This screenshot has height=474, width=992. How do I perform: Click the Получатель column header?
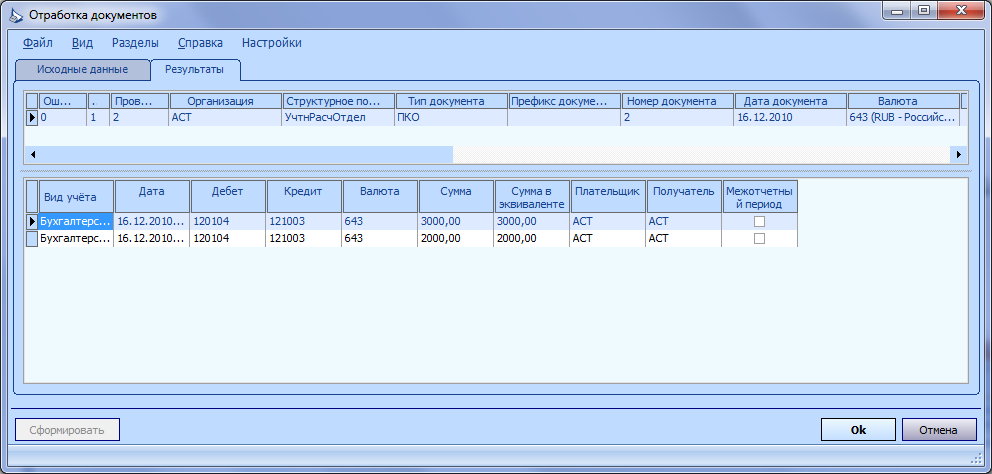point(683,197)
